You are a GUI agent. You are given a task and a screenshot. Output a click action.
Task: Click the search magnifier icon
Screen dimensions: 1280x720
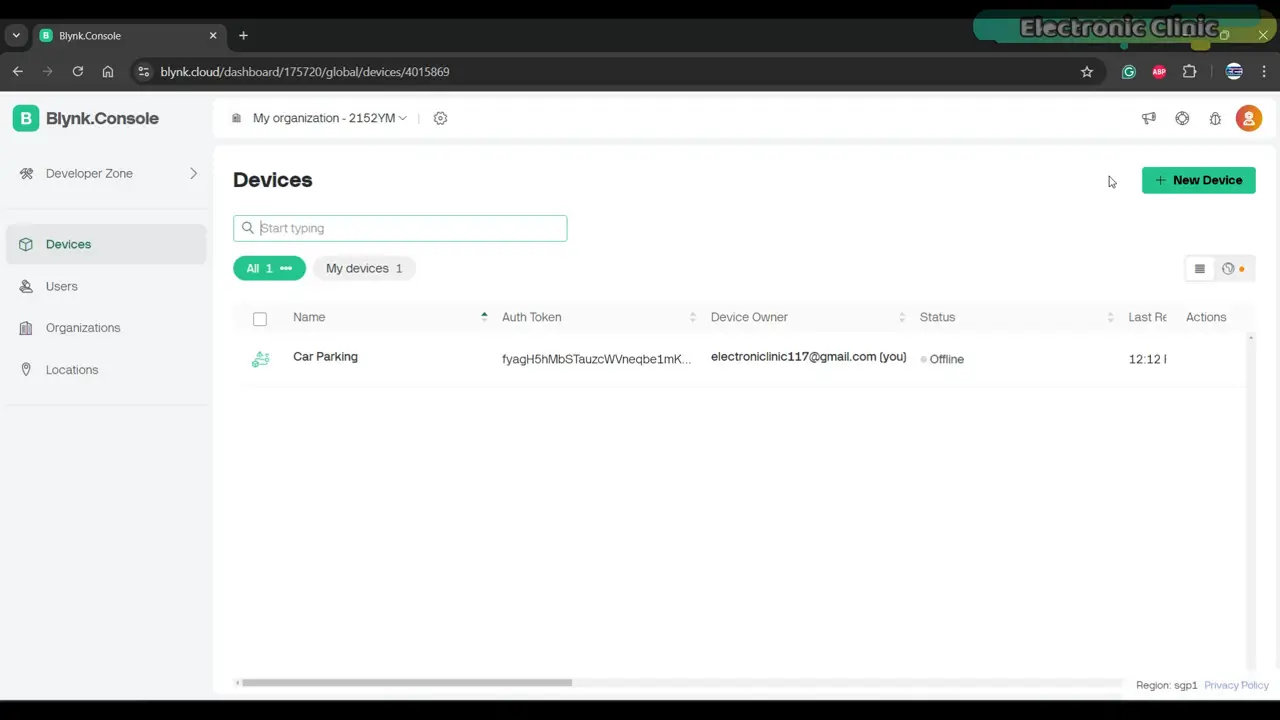pyautogui.click(x=248, y=228)
